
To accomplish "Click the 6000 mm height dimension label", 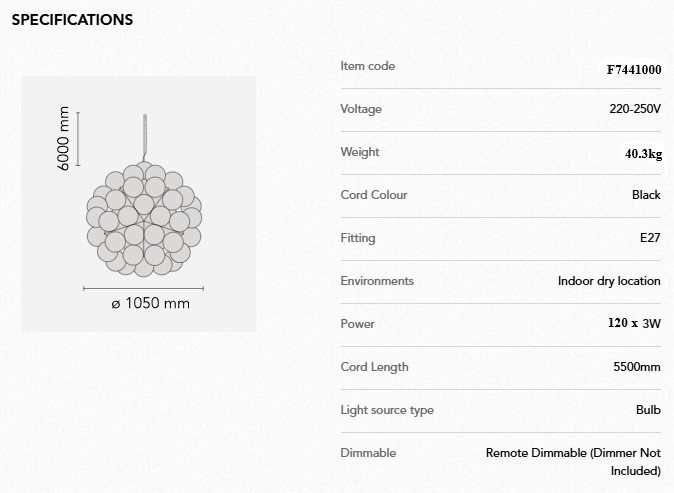I will (x=64, y=138).
